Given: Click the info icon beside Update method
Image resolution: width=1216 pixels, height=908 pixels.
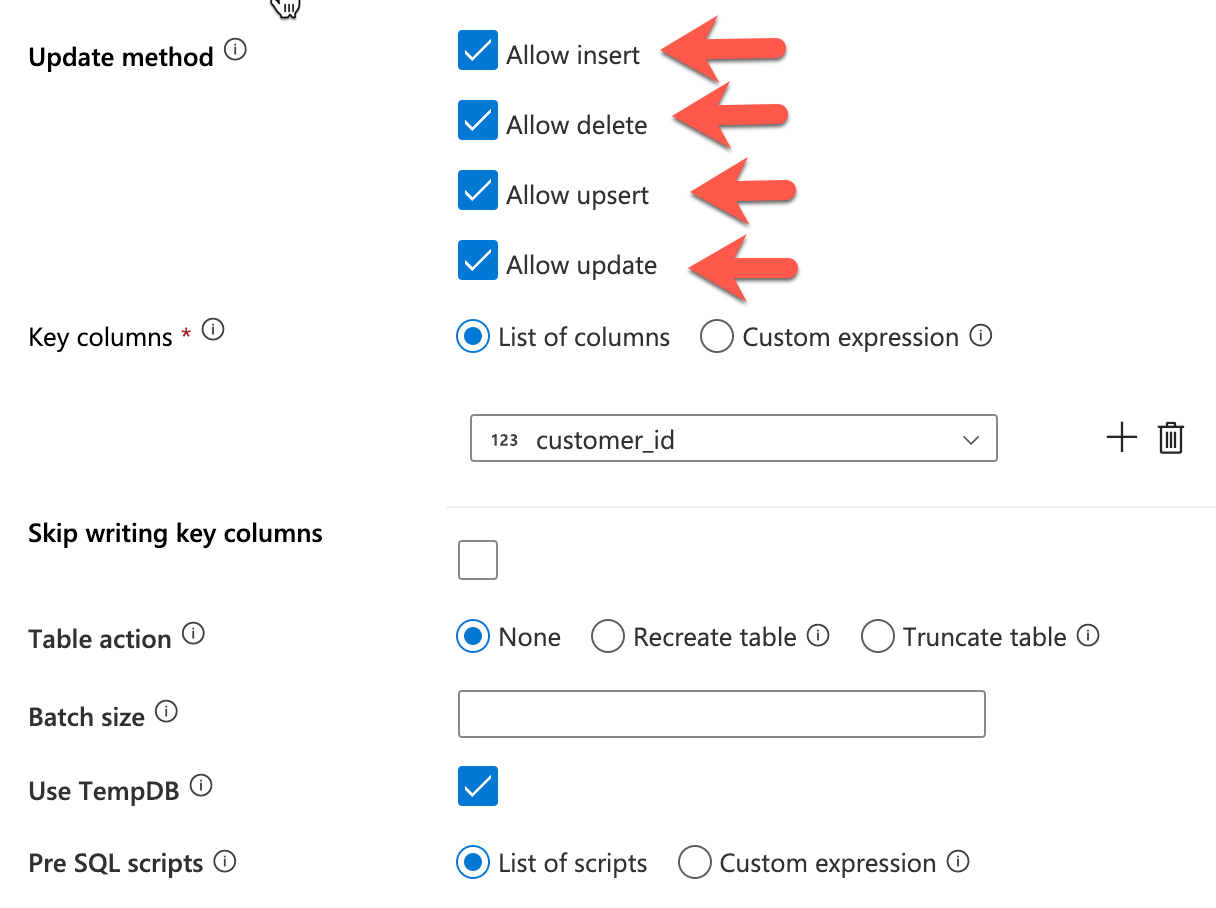Looking at the screenshot, I should 235,50.
